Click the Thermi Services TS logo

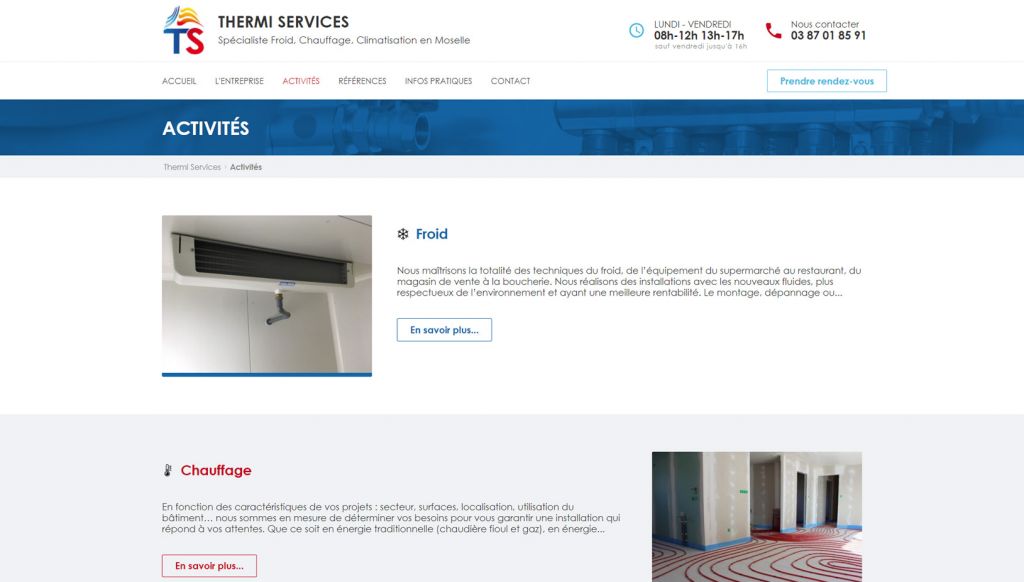click(184, 30)
